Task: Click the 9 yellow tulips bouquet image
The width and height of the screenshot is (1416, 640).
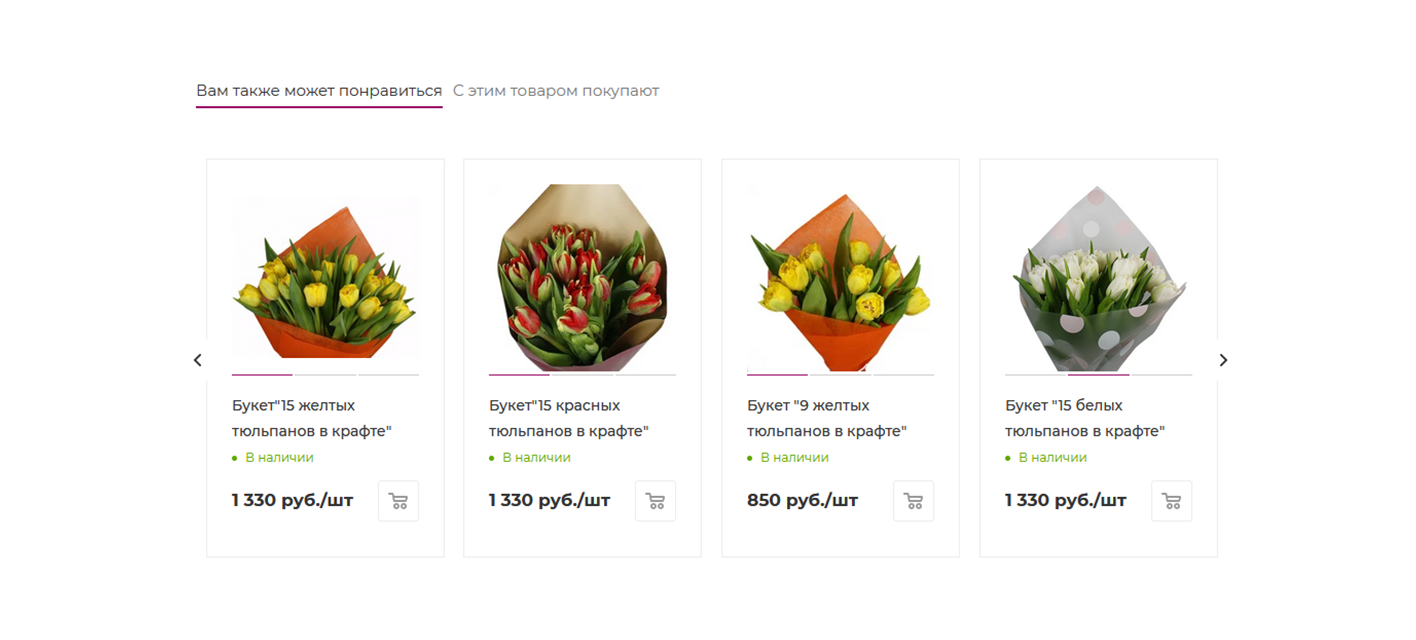Action: pos(840,278)
